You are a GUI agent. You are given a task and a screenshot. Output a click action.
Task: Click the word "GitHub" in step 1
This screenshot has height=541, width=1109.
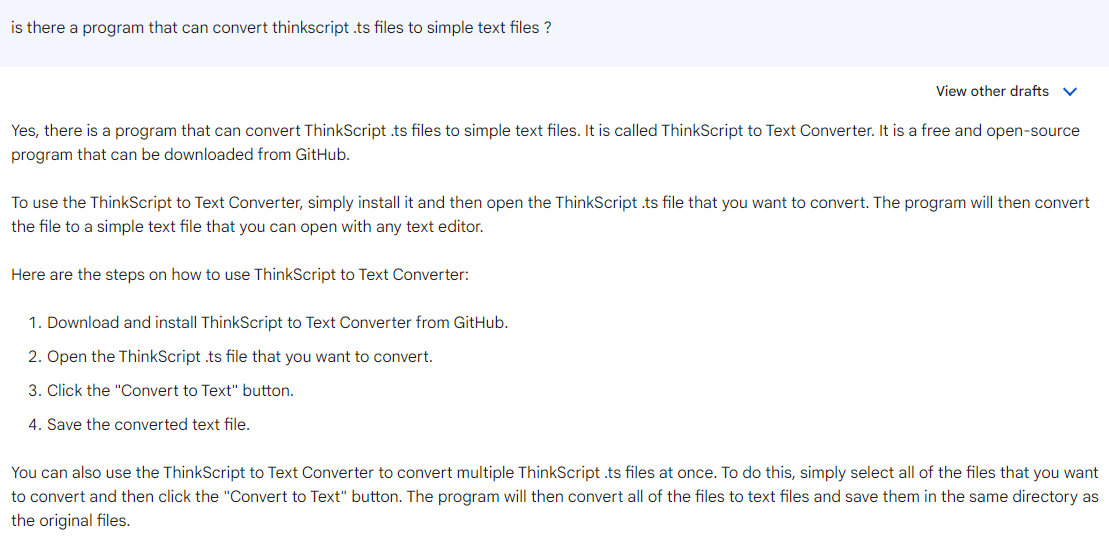click(480, 322)
